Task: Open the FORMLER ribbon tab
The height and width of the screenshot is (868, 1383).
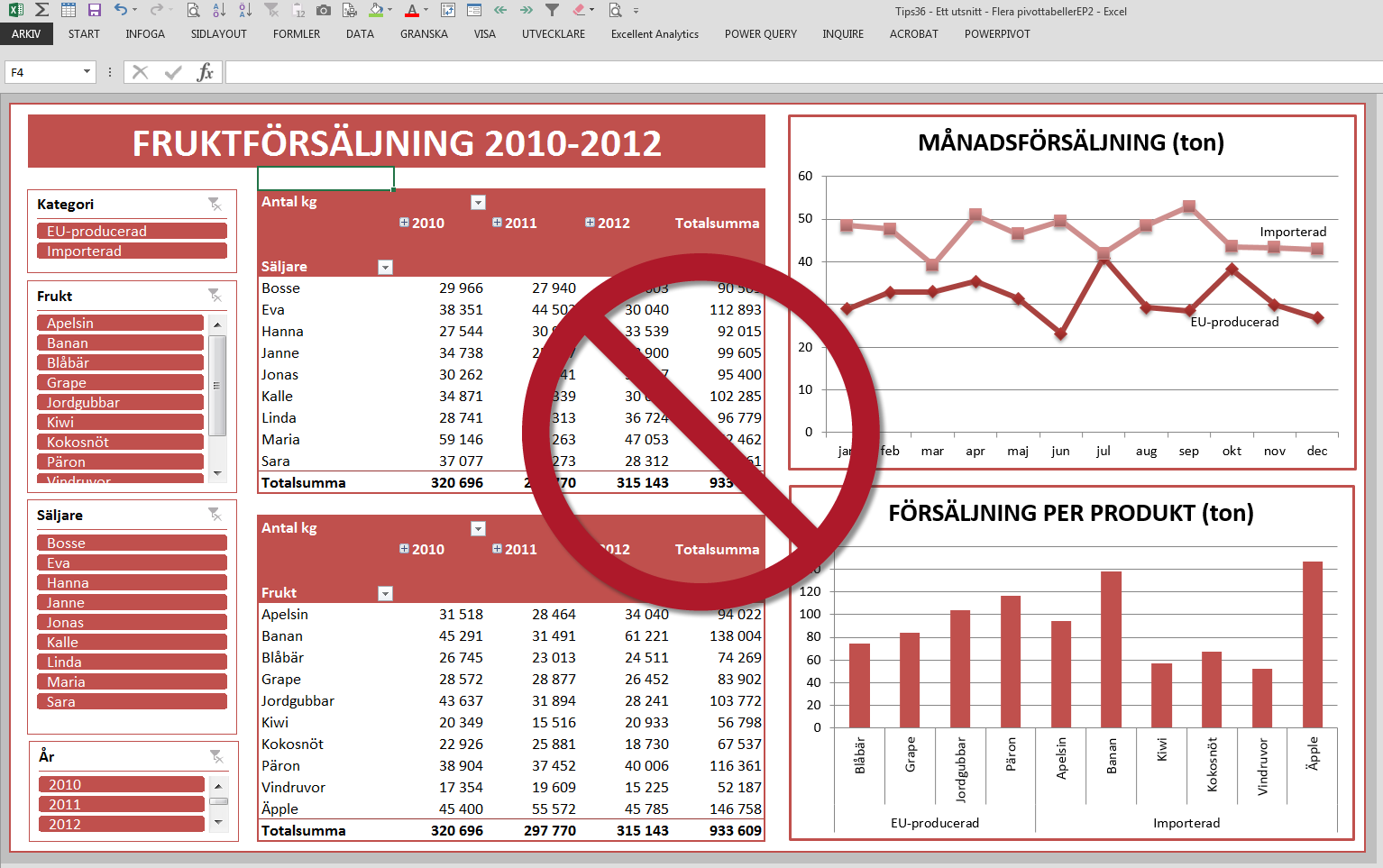Action: 297,34
